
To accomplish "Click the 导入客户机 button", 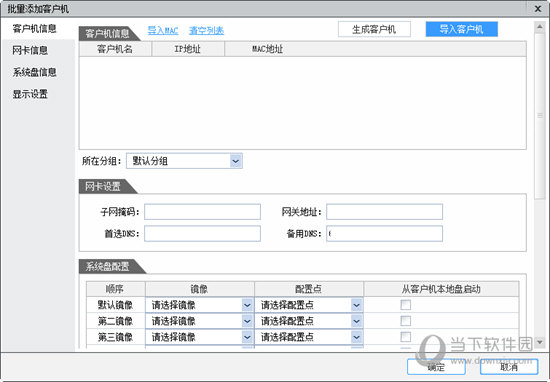I will click(462, 29).
